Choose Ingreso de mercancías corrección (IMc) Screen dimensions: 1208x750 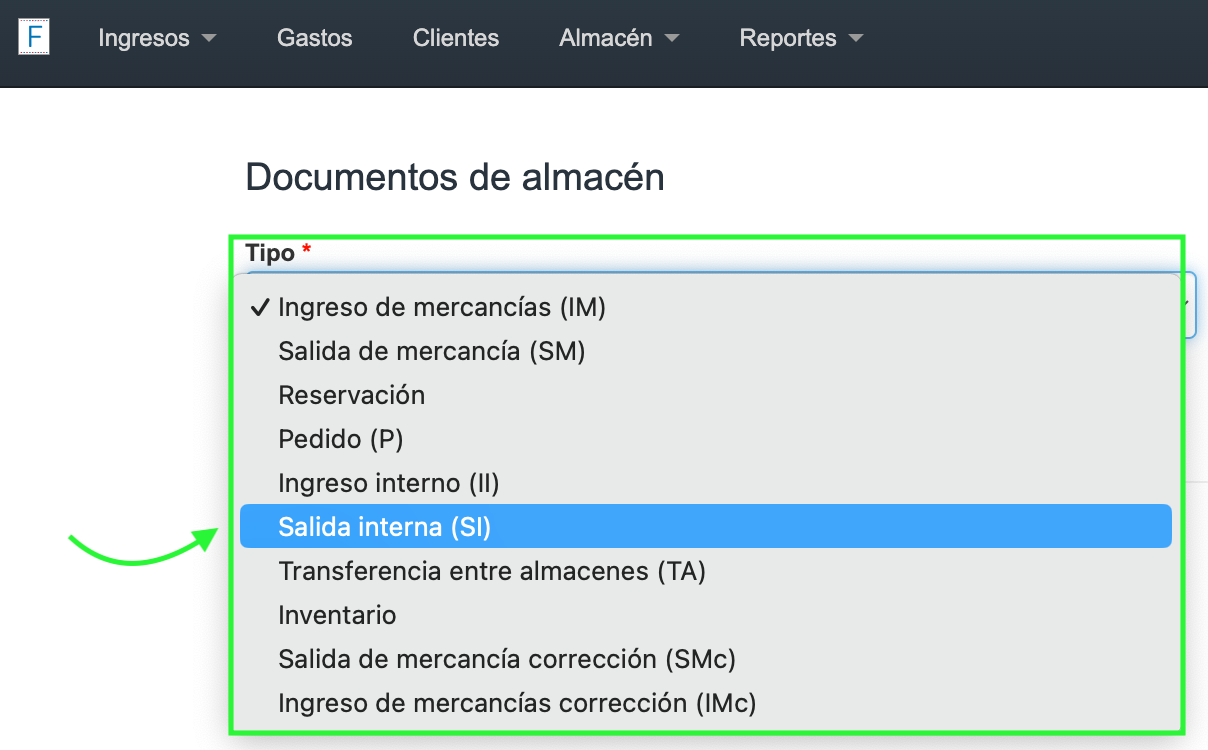517,703
